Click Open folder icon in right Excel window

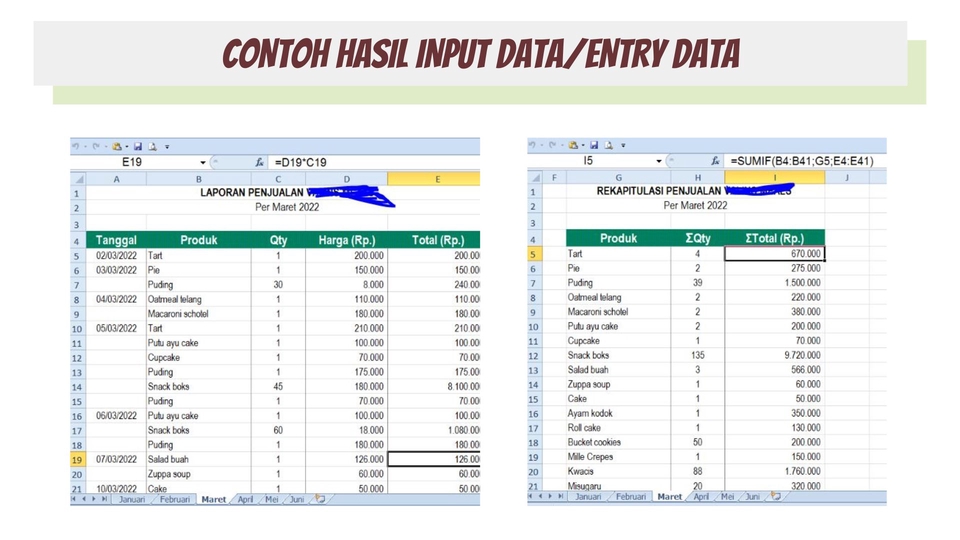pyautogui.click(x=572, y=145)
